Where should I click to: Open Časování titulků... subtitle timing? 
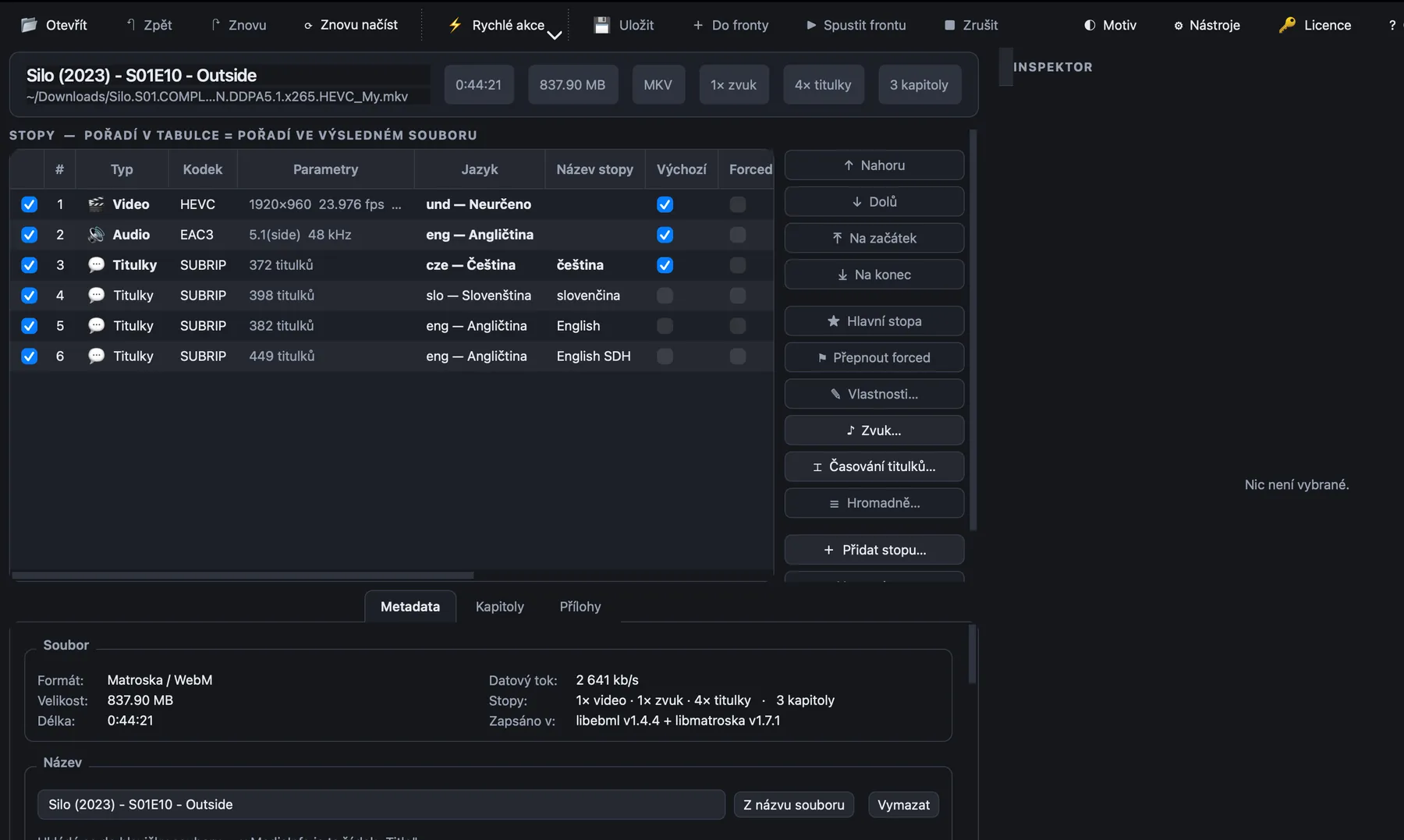874,466
